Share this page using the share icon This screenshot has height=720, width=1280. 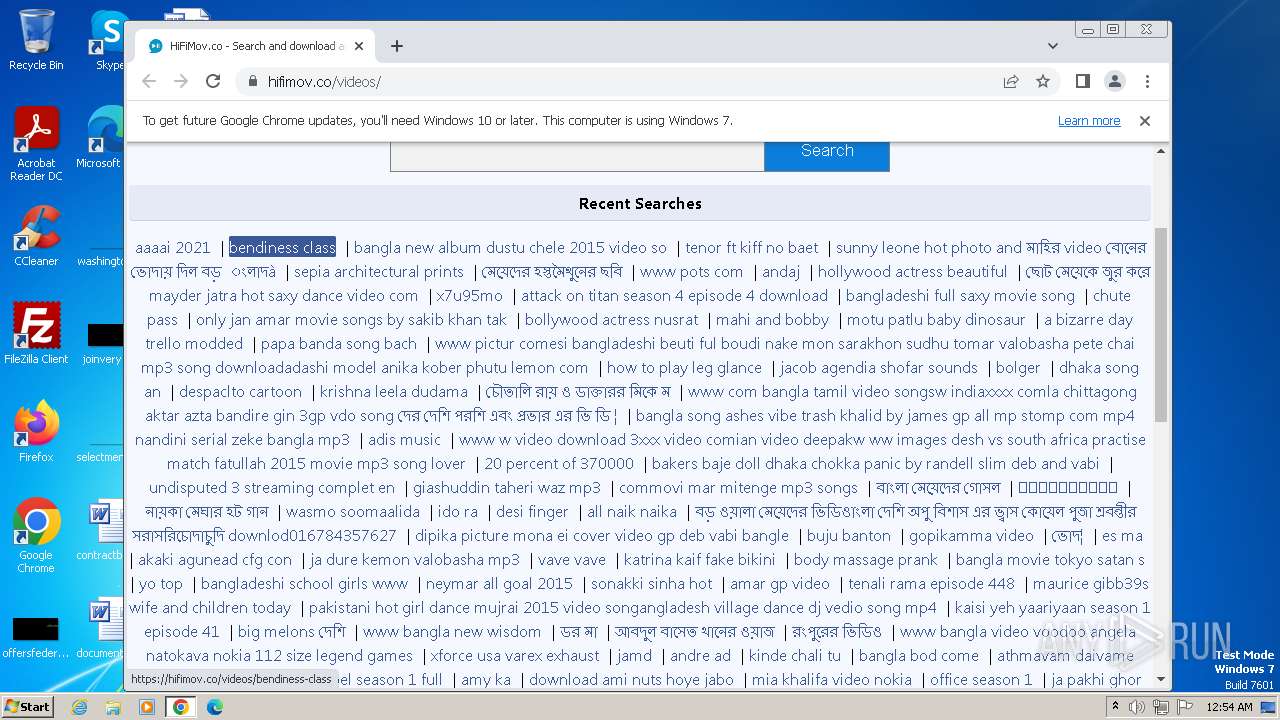[1011, 81]
